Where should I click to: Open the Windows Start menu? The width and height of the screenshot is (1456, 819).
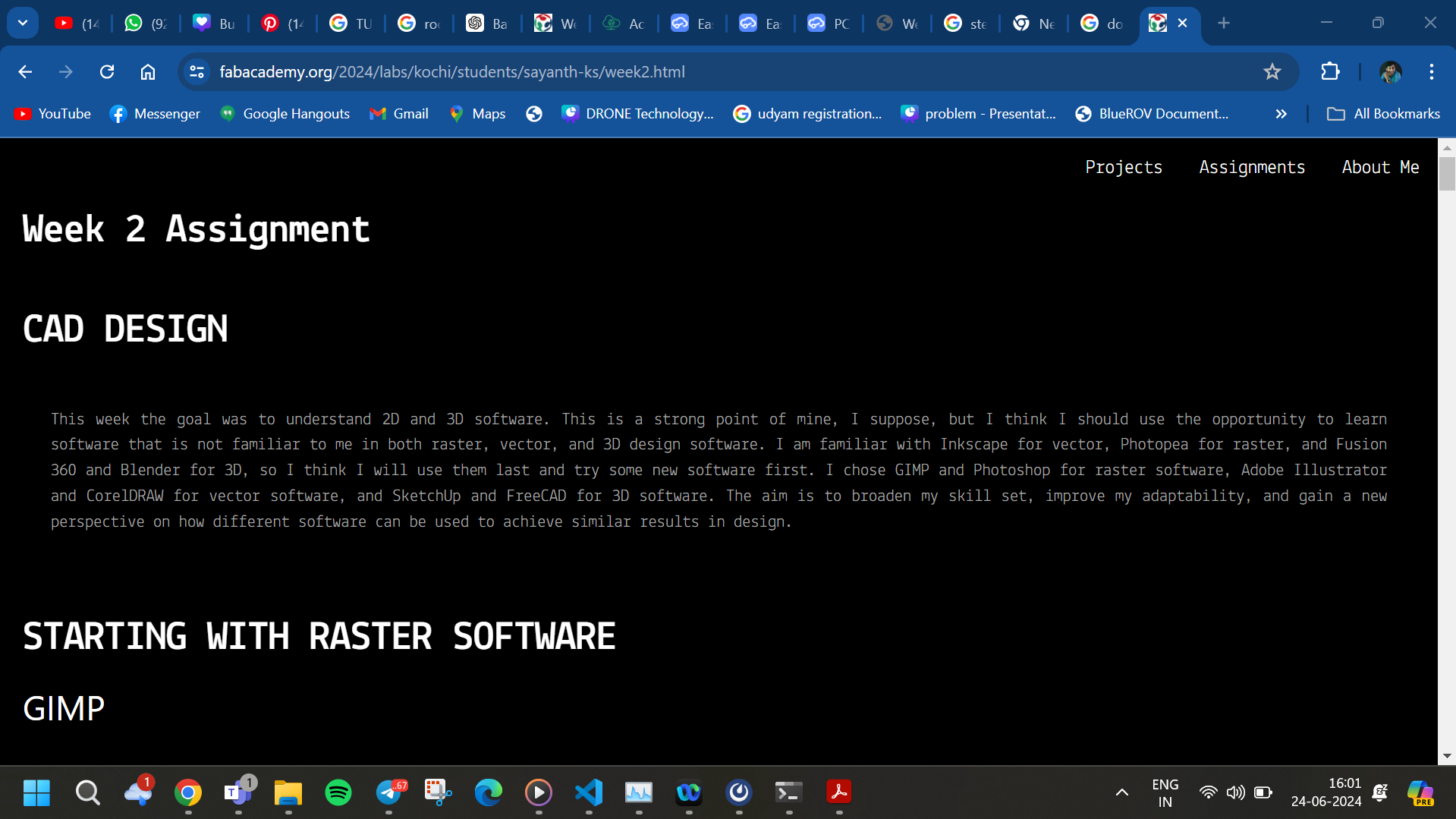tap(36, 792)
